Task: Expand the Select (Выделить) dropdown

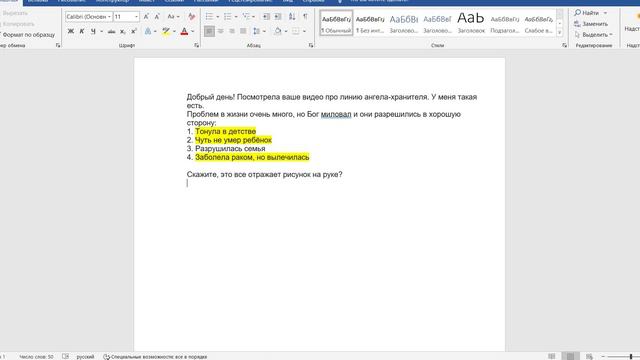Action: [611, 35]
